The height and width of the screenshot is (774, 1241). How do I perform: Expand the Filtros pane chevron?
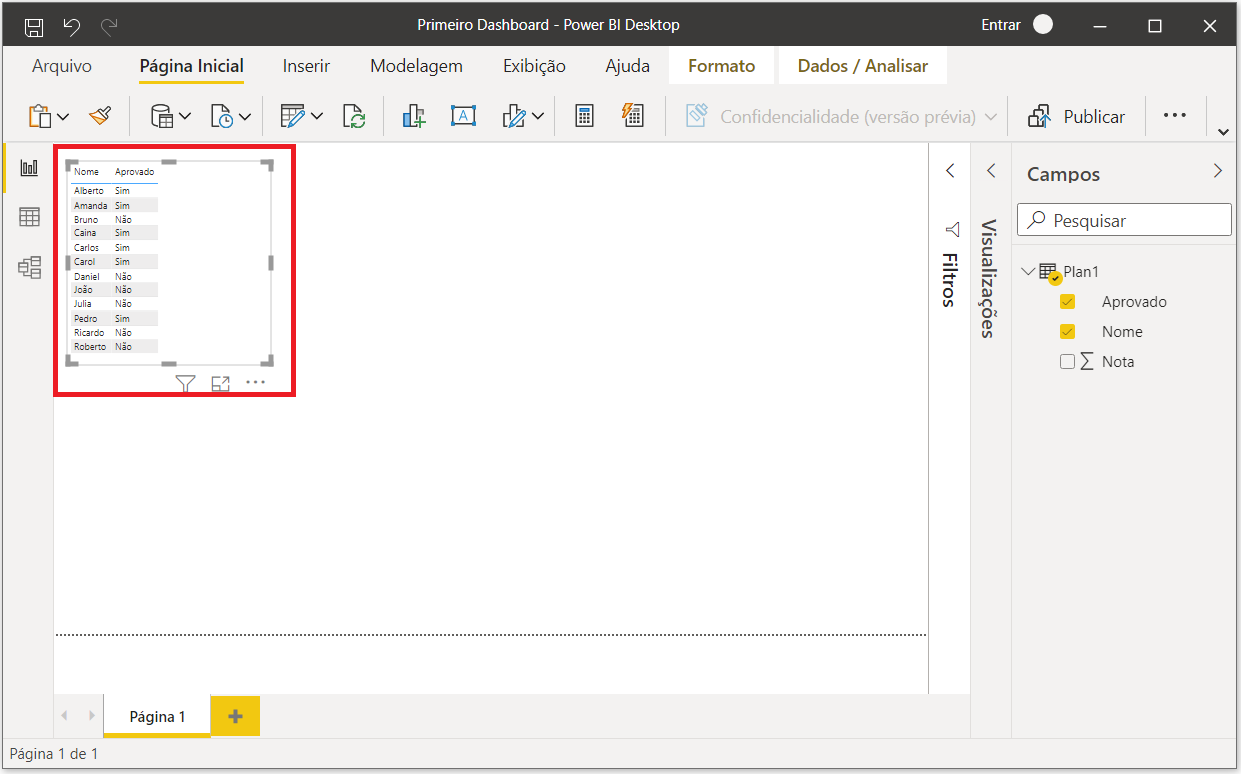pos(950,171)
